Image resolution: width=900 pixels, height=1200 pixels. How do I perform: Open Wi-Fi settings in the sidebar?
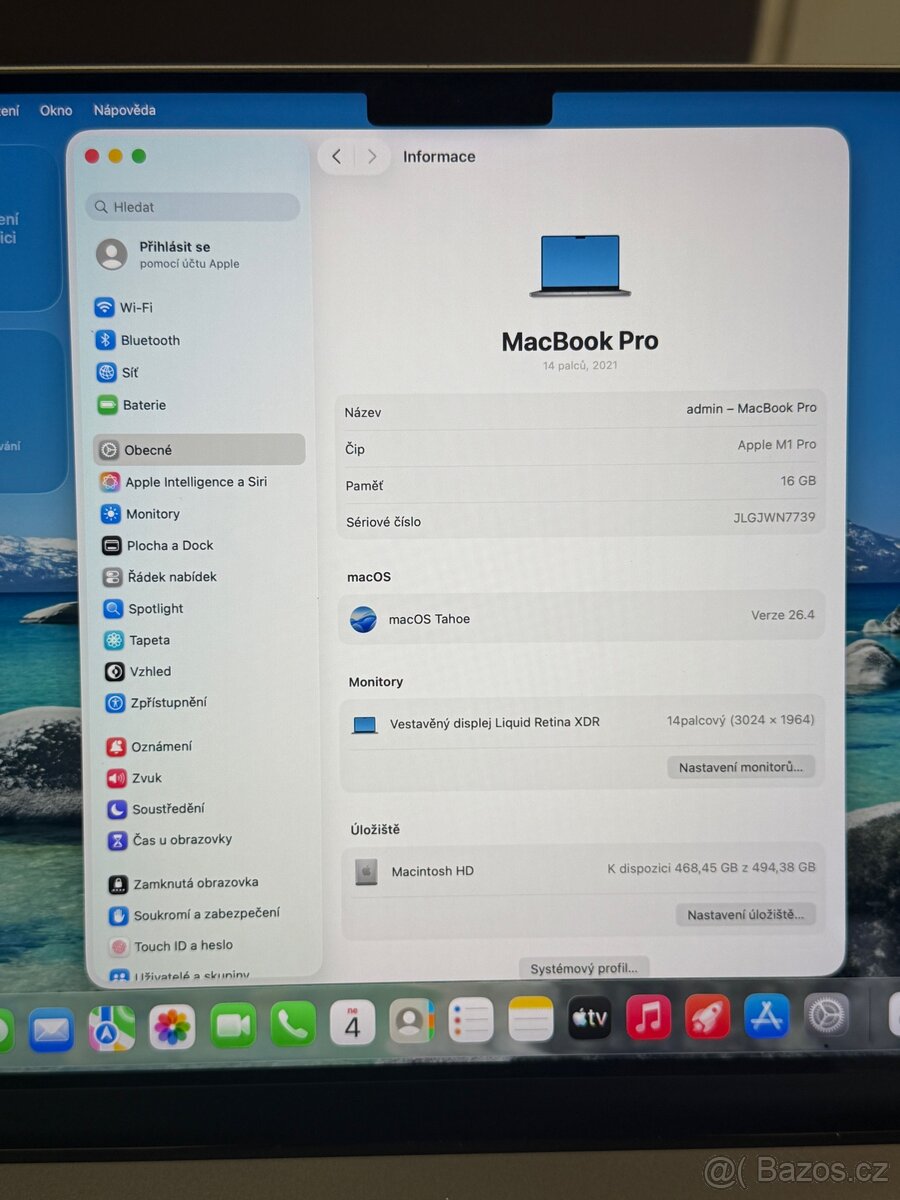tap(124, 307)
